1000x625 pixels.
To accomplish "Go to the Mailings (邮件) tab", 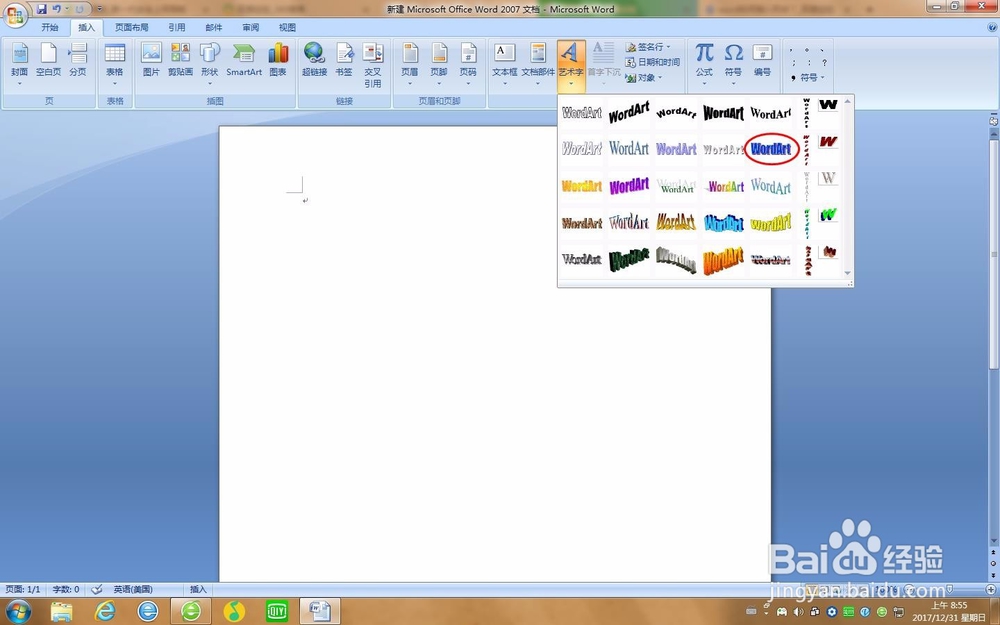I will click(x=214, y=27).
